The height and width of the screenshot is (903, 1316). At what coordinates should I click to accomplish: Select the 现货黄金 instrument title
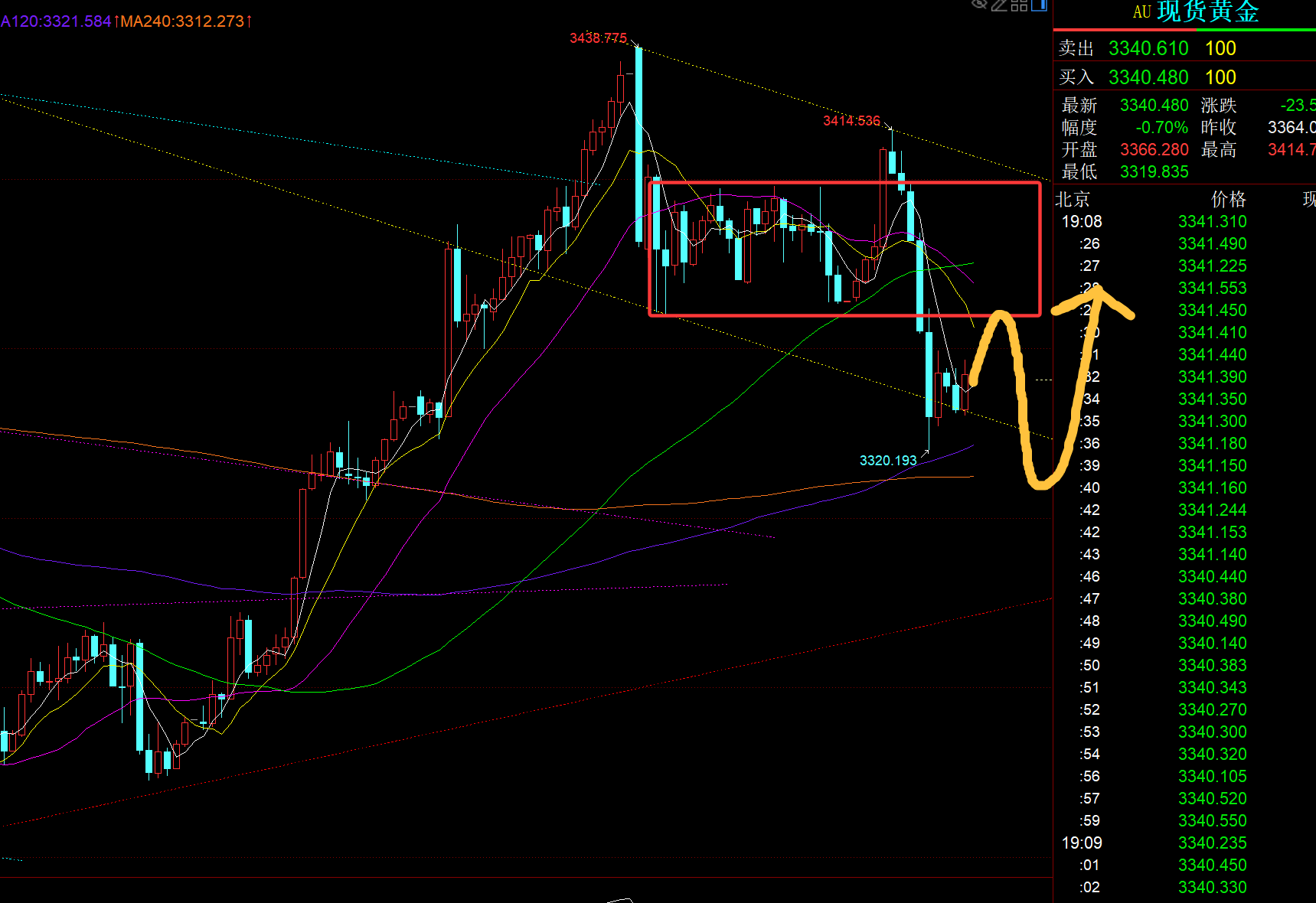point(1207,11)
